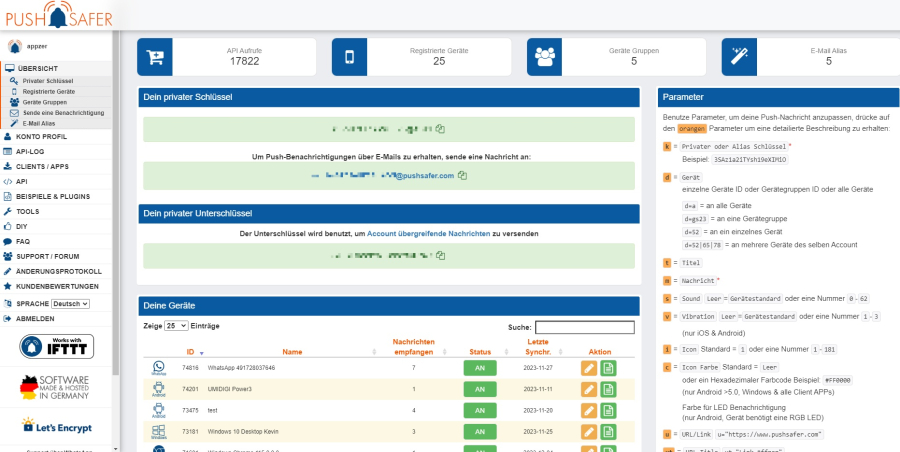Toggle status of Windows 10 Desktop Kevin
Screen dimensions: 900x452
(x=479, y=431)
